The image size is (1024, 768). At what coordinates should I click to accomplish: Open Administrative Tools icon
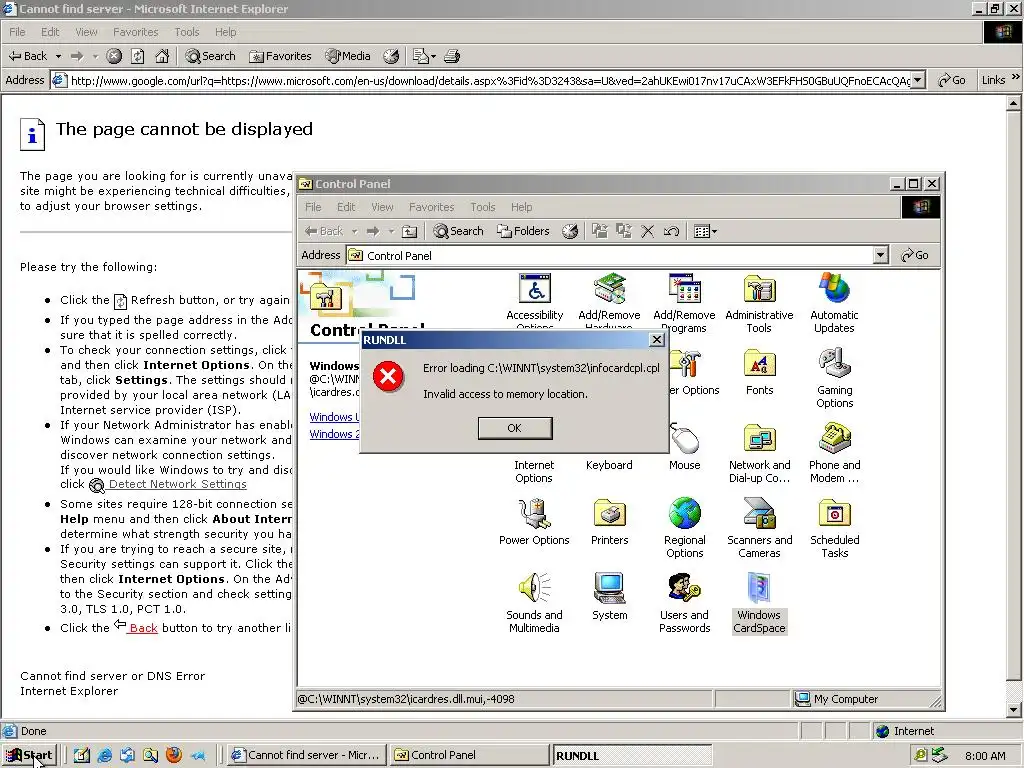point(759,303)
